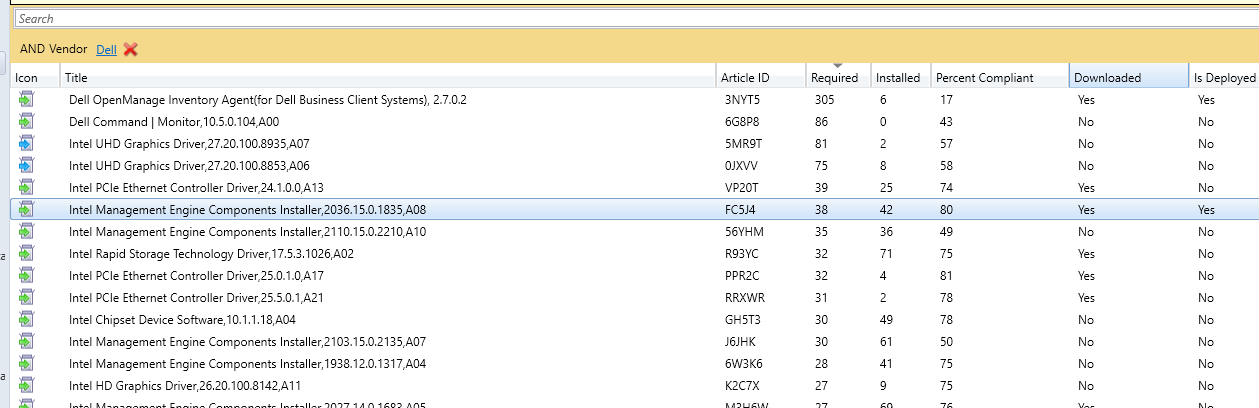The image size is (1259, 408).
Task: Sort by Installed column header
Action: [900, 77]
